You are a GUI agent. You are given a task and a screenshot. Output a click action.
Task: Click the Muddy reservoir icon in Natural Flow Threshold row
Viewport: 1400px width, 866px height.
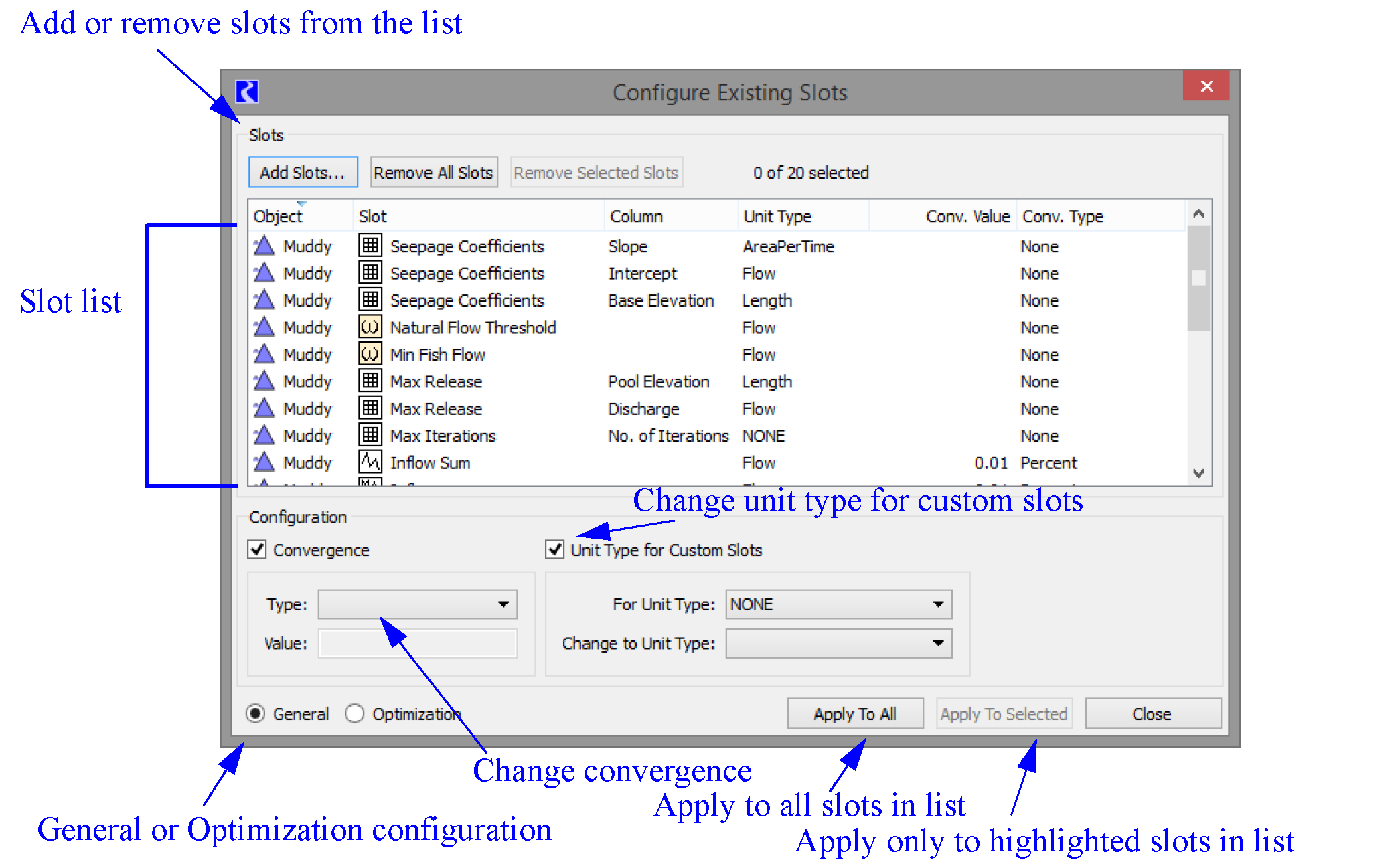[x=264, y=327]
